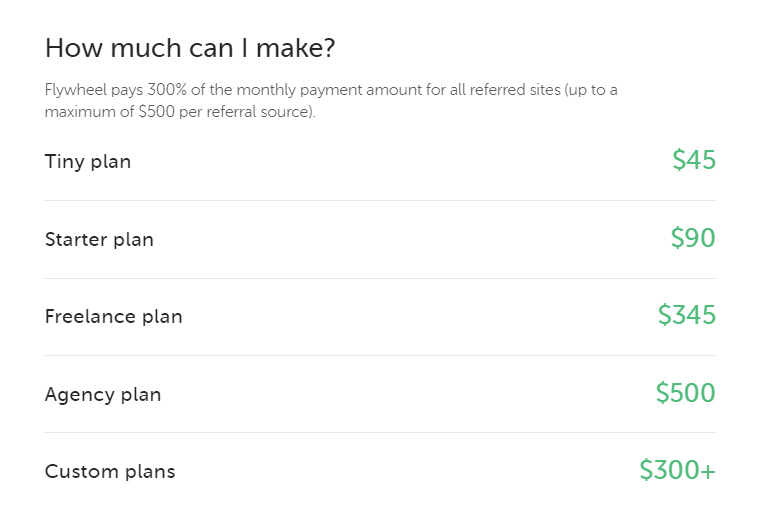The image size is (765, 516).
Task: Click "referred sites" in the description text
Action: 515,90
